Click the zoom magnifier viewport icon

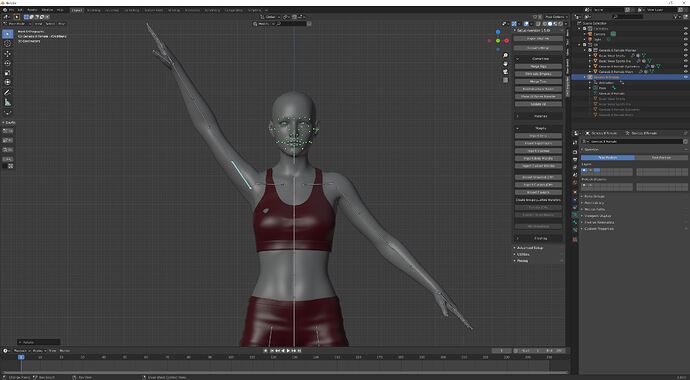coord(506,55)
